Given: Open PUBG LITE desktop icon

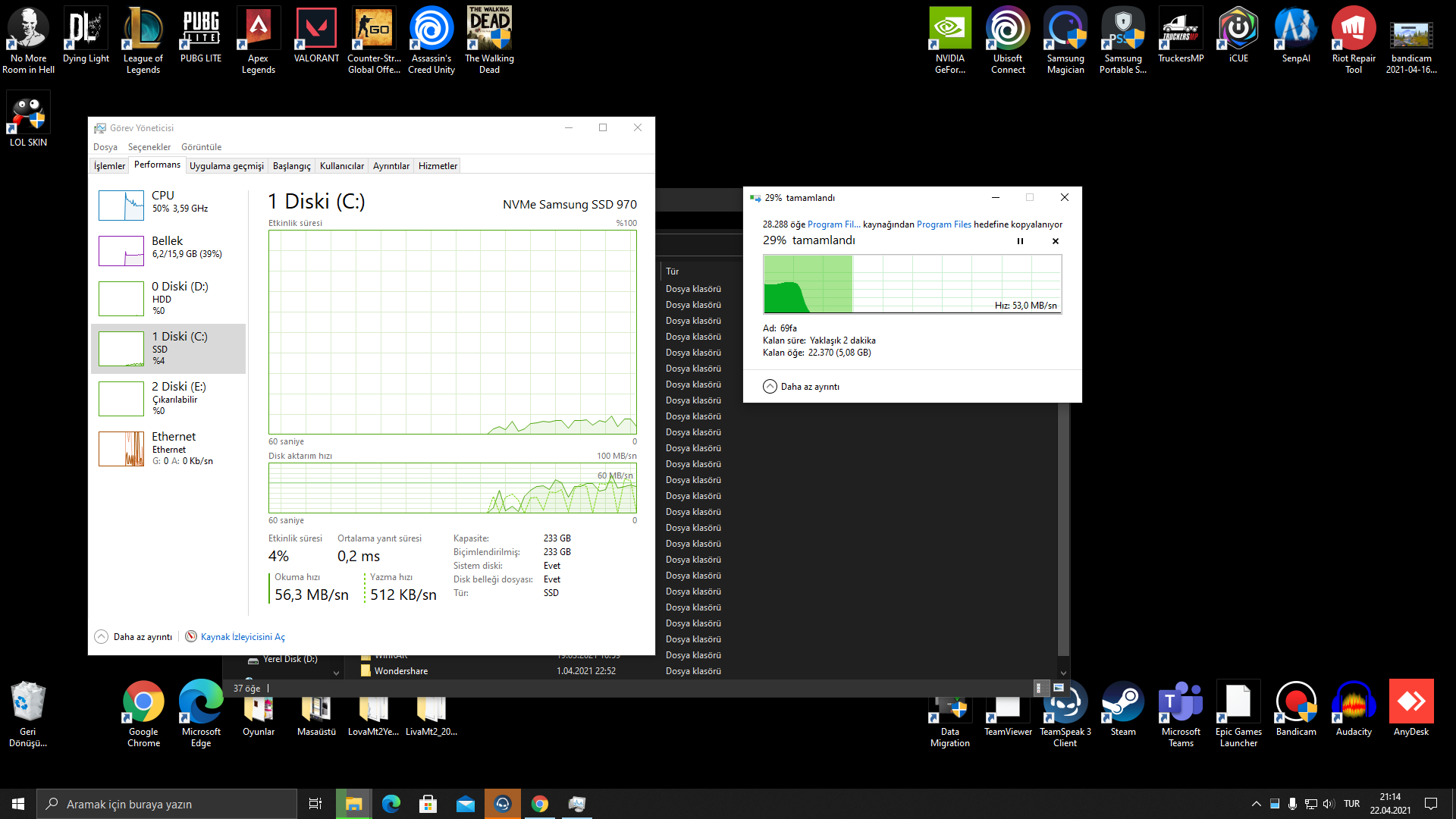Looking at the screenshot, I should [x=201, y=36].
